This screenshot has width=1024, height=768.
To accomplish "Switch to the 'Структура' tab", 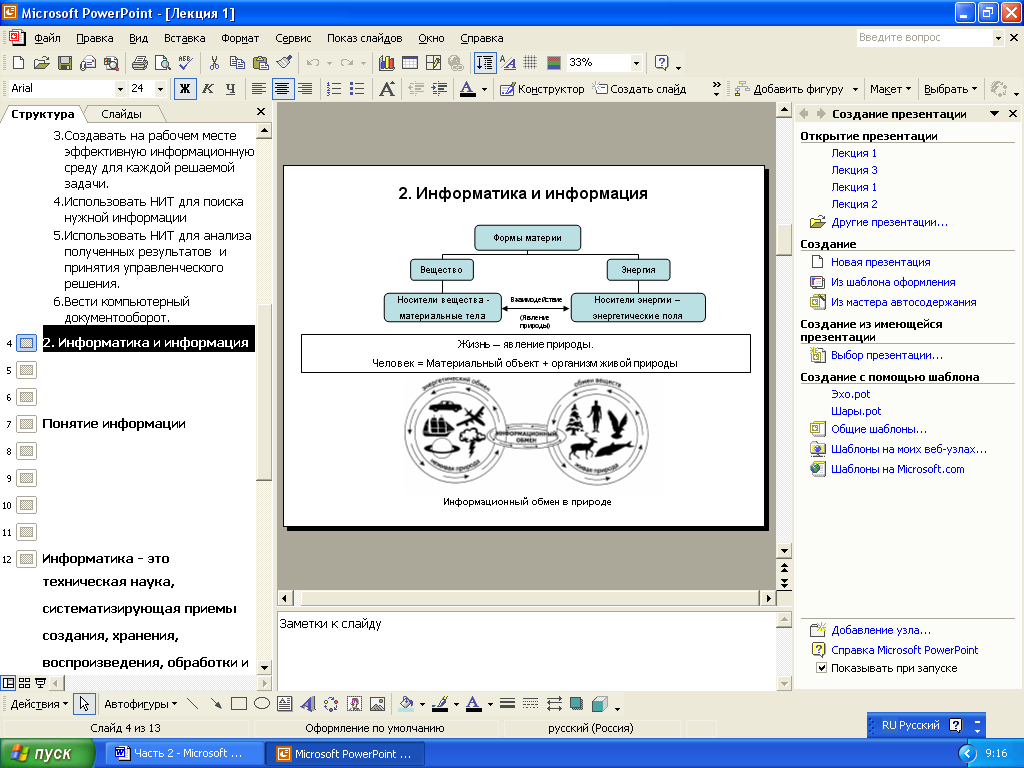I will click(x=42, y=114).
